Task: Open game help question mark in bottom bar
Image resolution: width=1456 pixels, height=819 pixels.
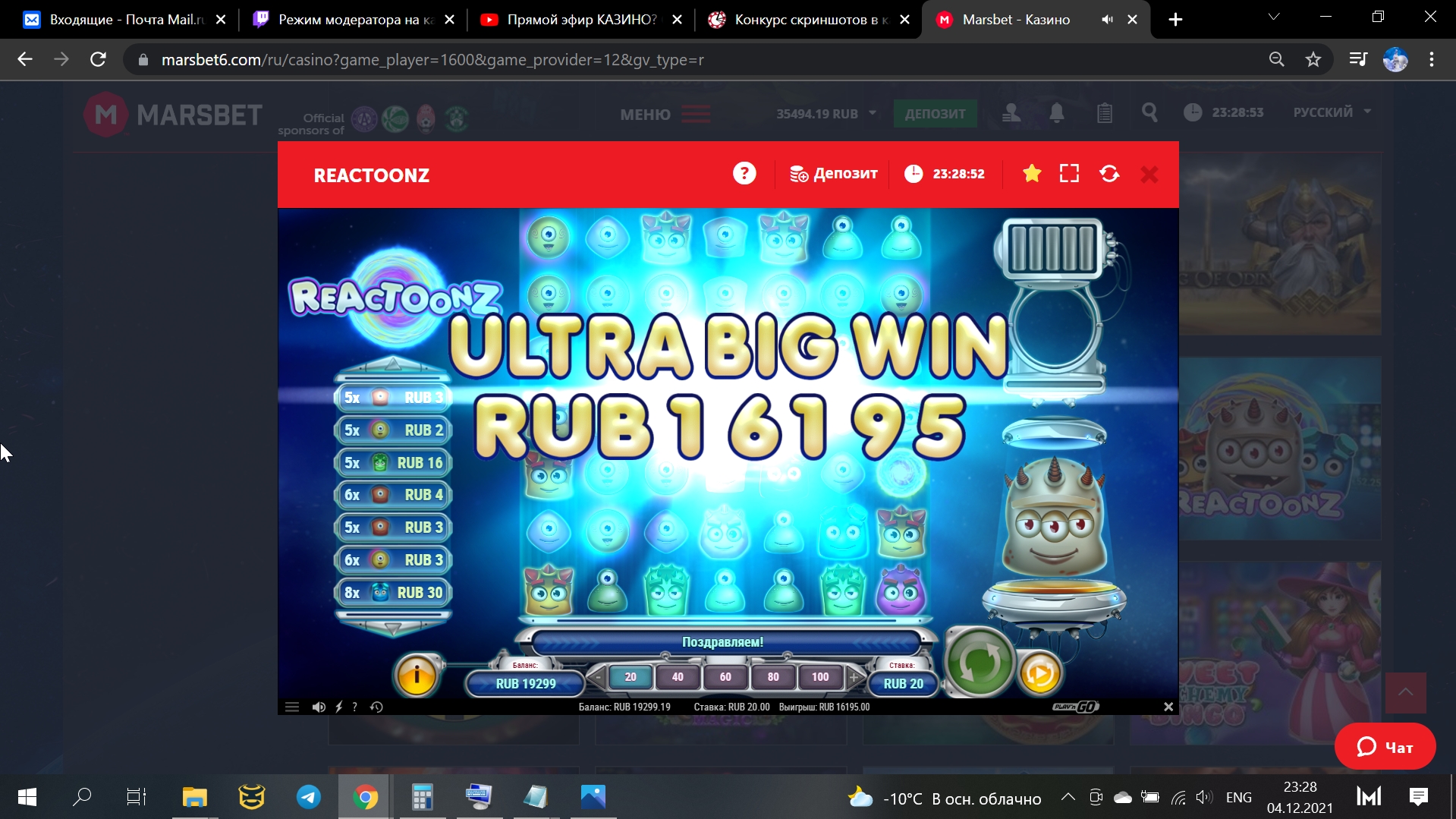Action: 354,707
